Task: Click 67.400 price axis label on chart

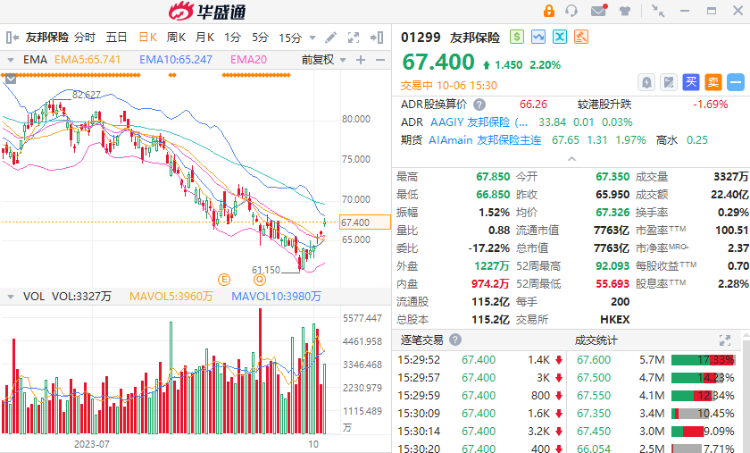Action: coord(364,222)
